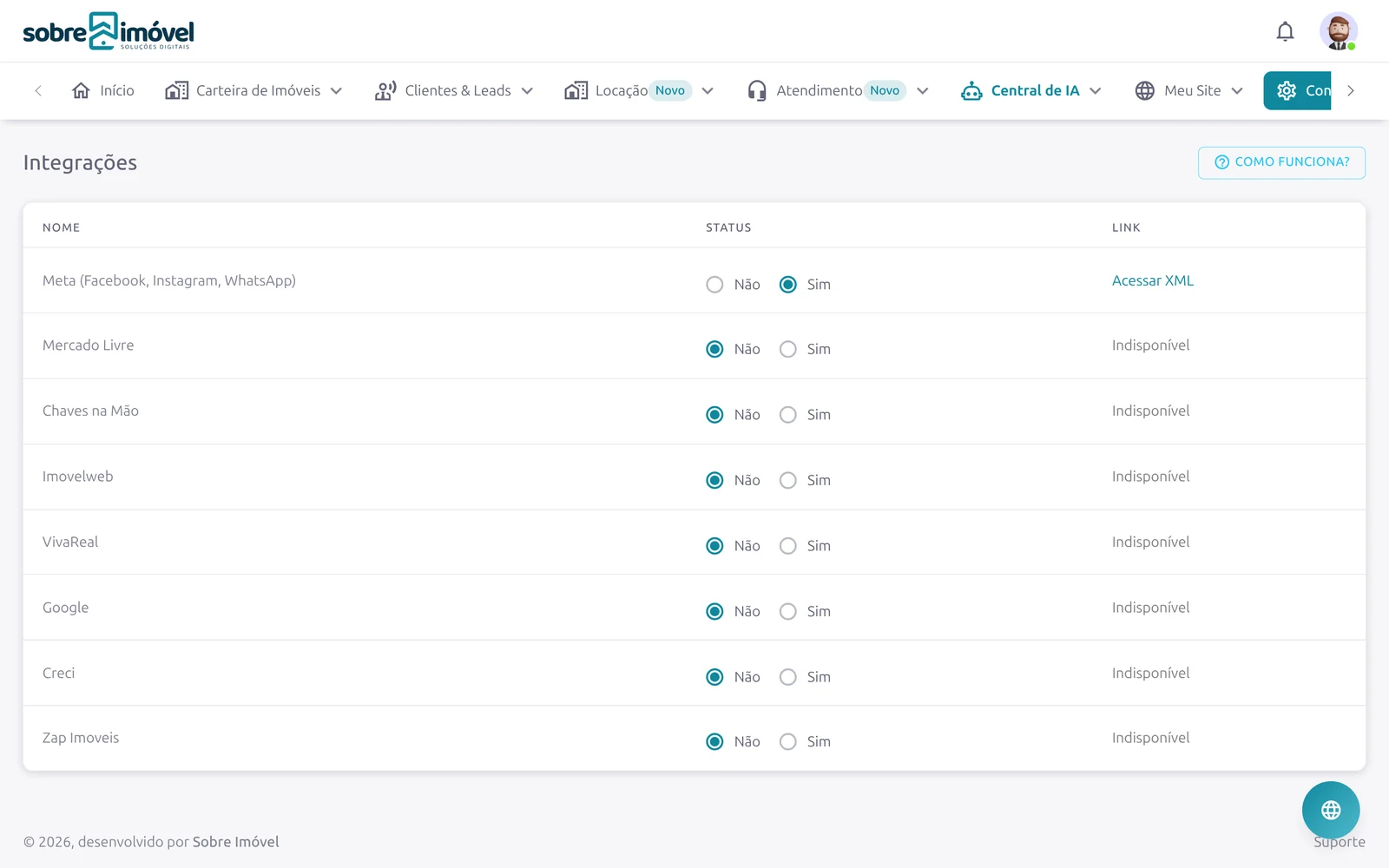Expand the Carteira de Imóveis dropdown chevron
1389x868 pixels.
pyautogui.click(x=336, y=91)
